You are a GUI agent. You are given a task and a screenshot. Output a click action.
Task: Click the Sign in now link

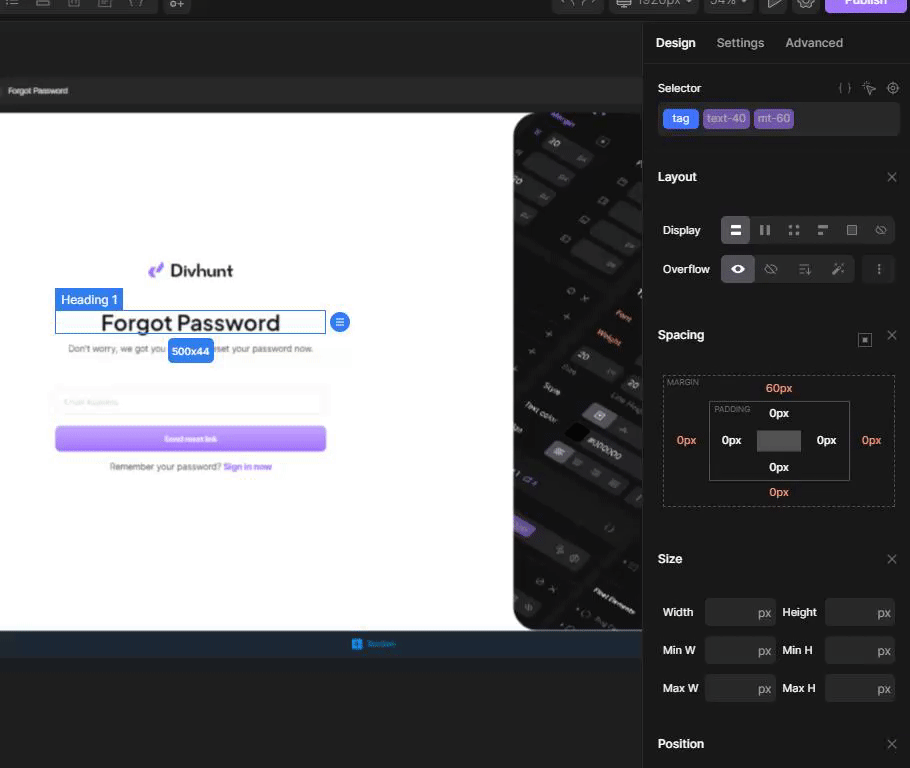(247, 467)
